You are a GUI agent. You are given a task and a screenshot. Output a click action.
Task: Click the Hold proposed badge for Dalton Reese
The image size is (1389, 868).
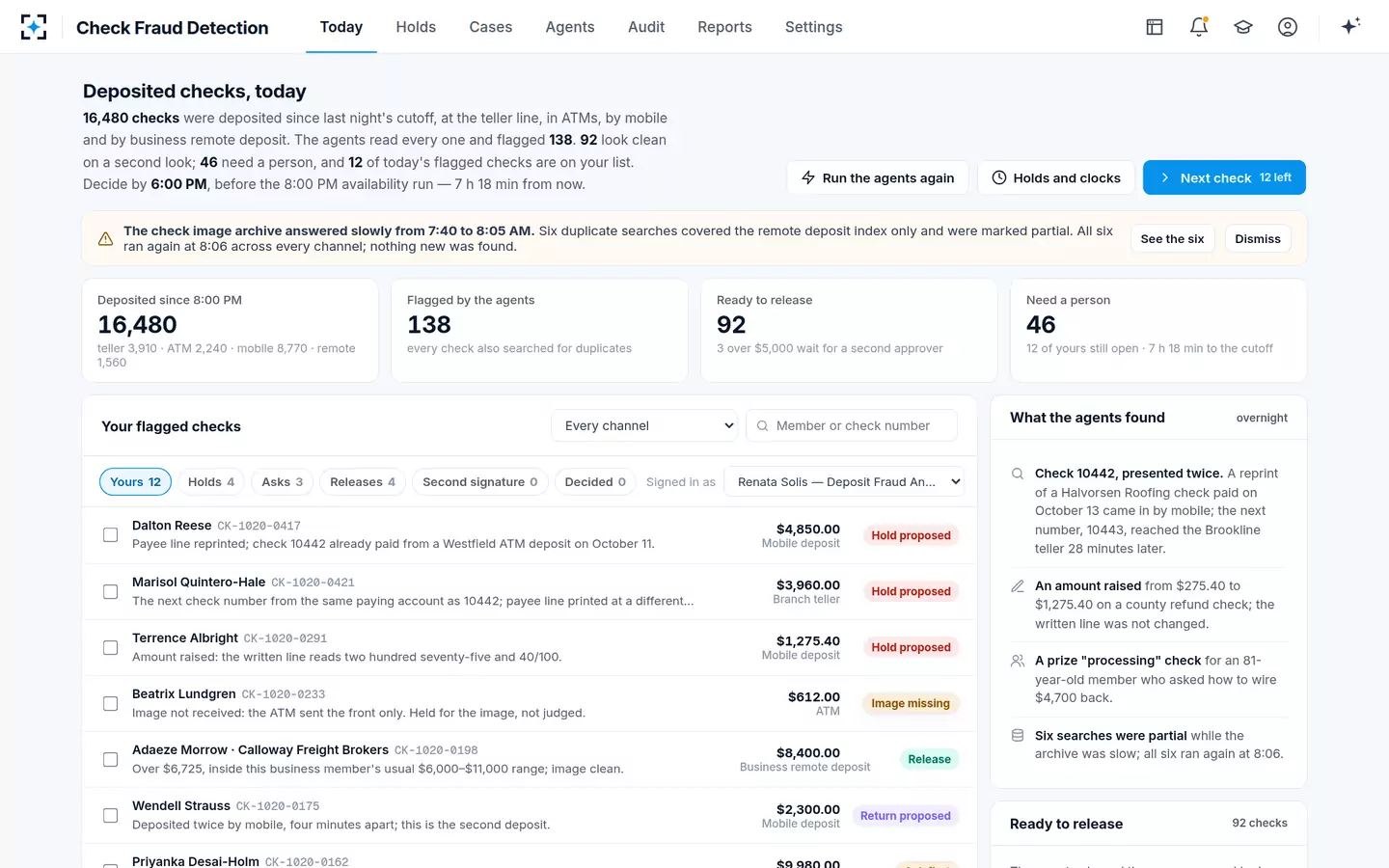click(911, 535)
